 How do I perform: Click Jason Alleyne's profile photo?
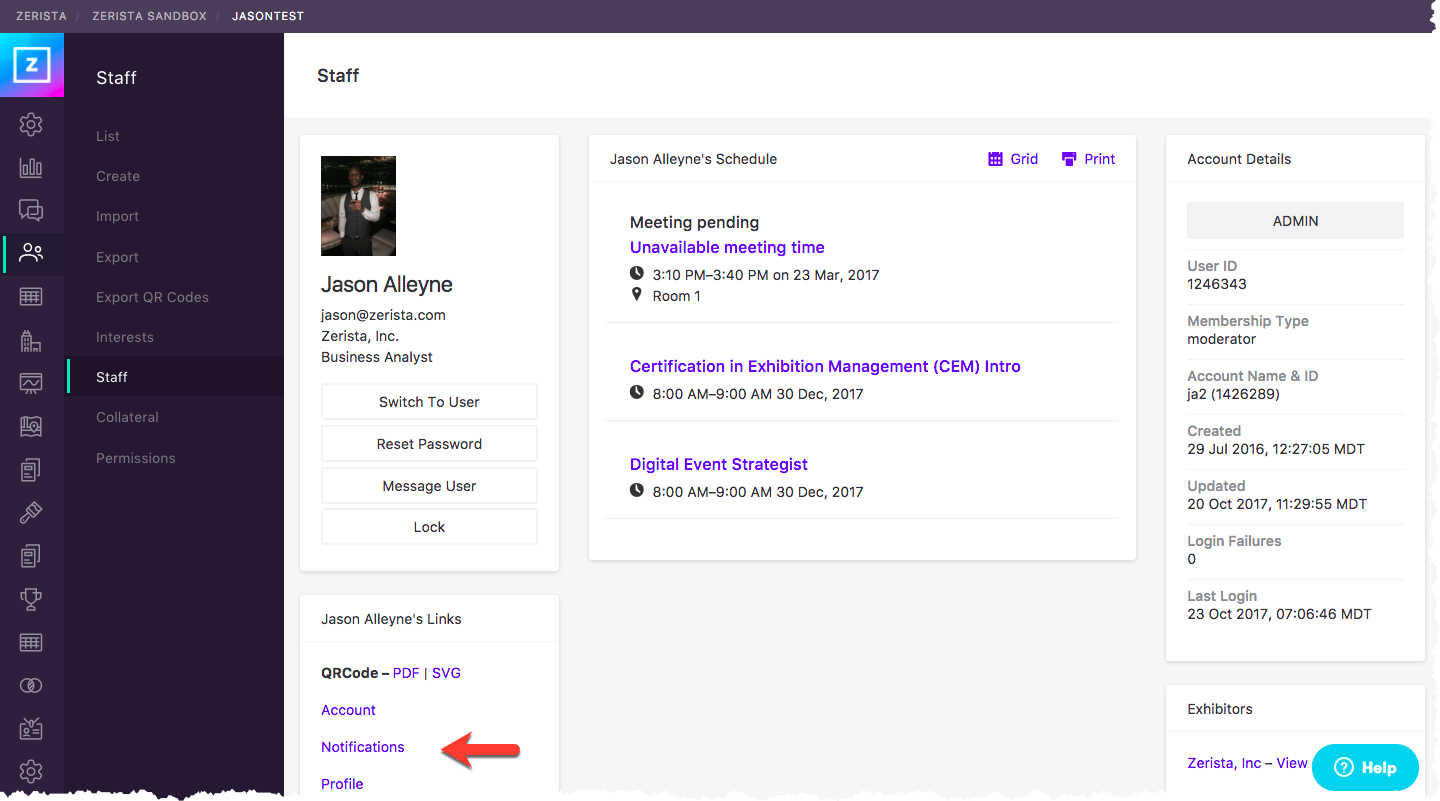pos(358,206)
